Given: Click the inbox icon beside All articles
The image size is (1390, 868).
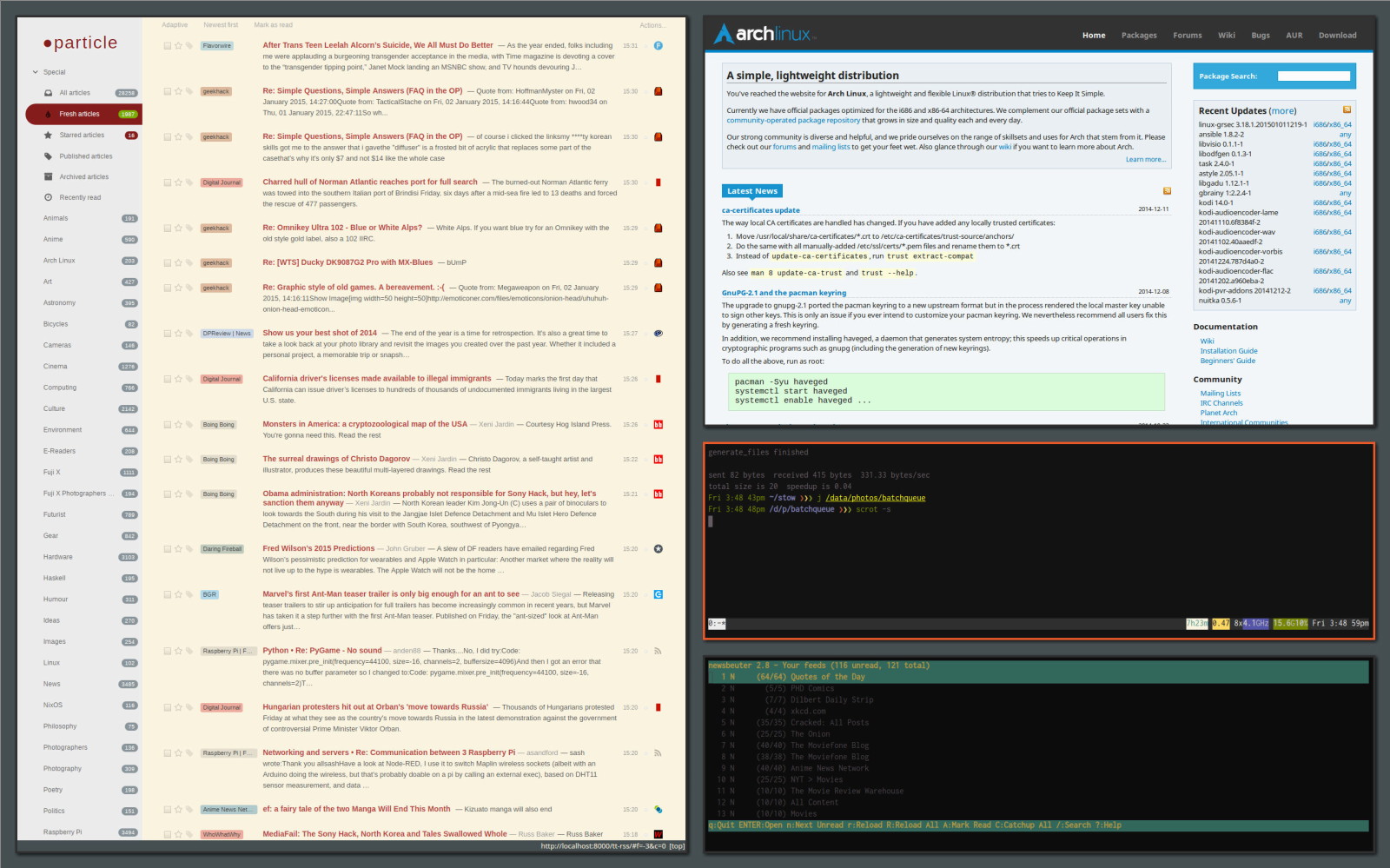Looking at the screenshot, I should point(49,93).
